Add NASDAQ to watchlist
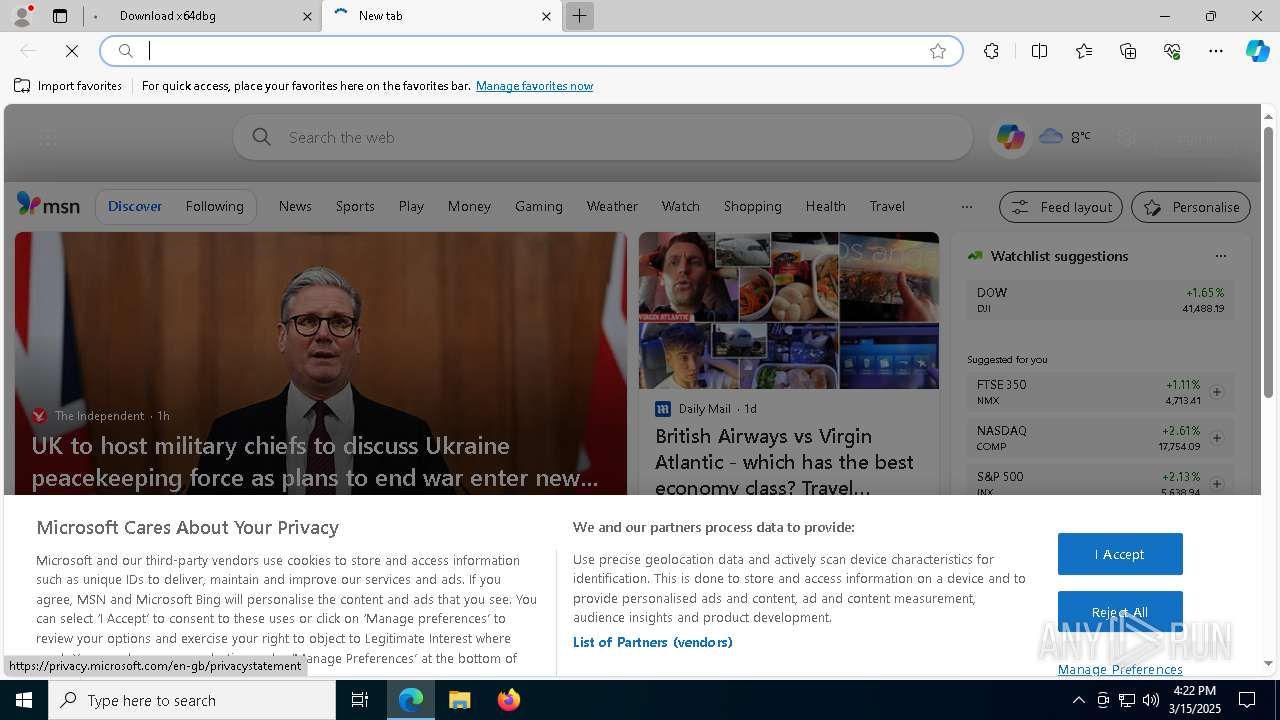This screenshot has height=720, width=1280. tap(1217, 438)
